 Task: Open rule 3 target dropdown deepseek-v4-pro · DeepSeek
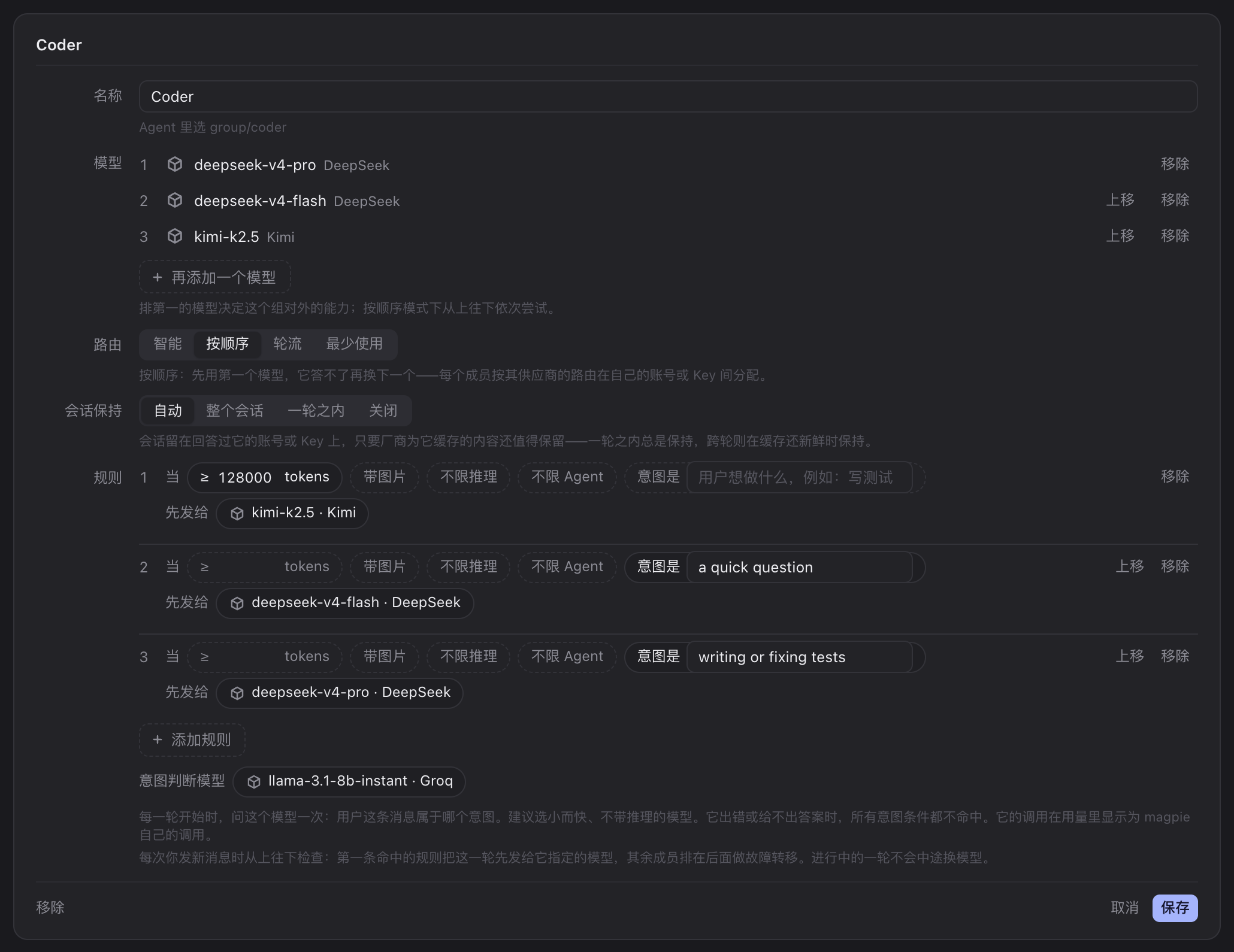coord(340,693)
